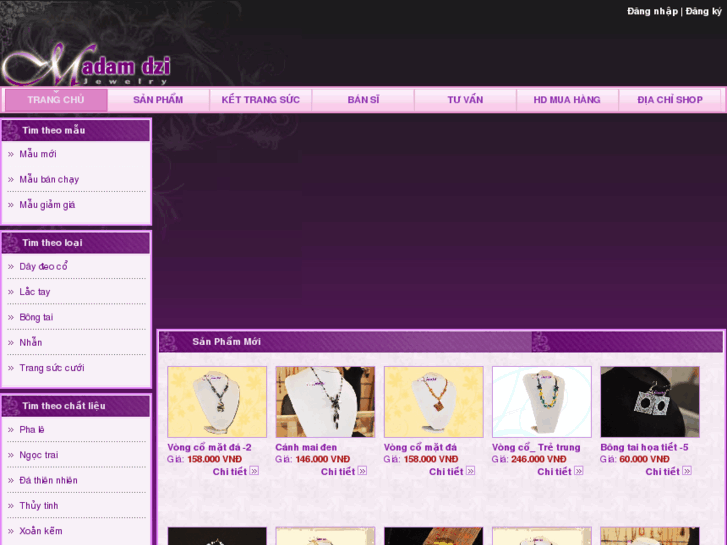Browse the Nhẫn category
This screenshot has width=727, height=545.
point(31,342)
